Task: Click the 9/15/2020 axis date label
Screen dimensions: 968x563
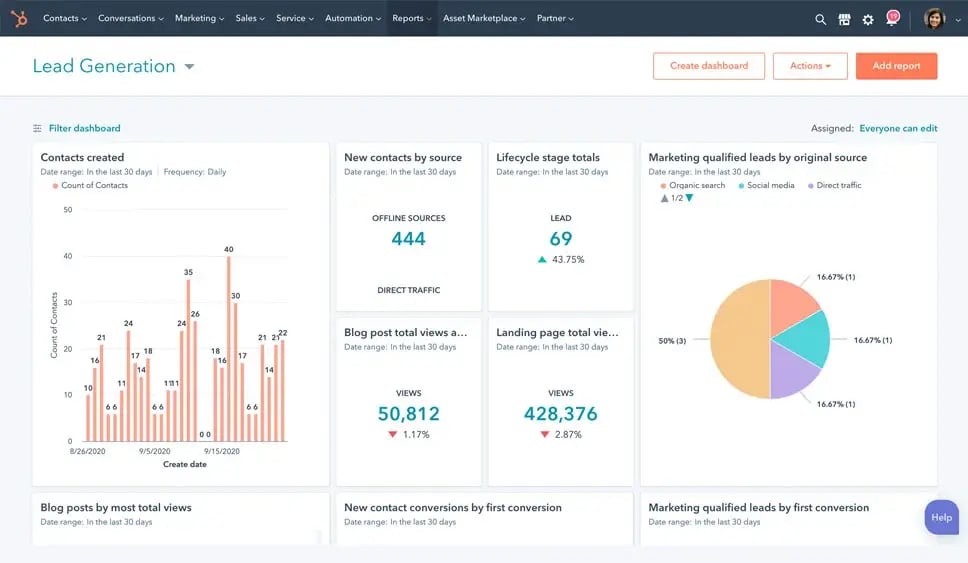Action: [222, 451]
